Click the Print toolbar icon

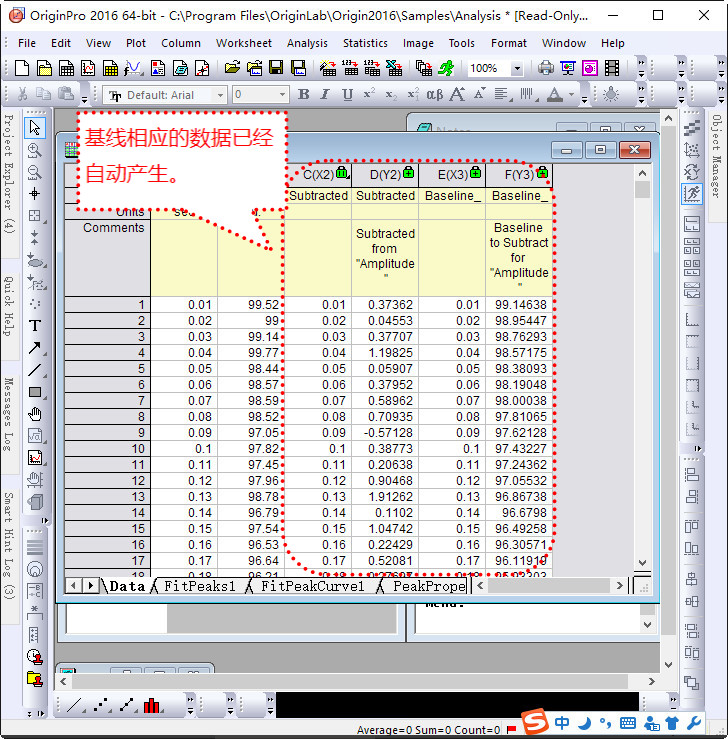point(546,68)
